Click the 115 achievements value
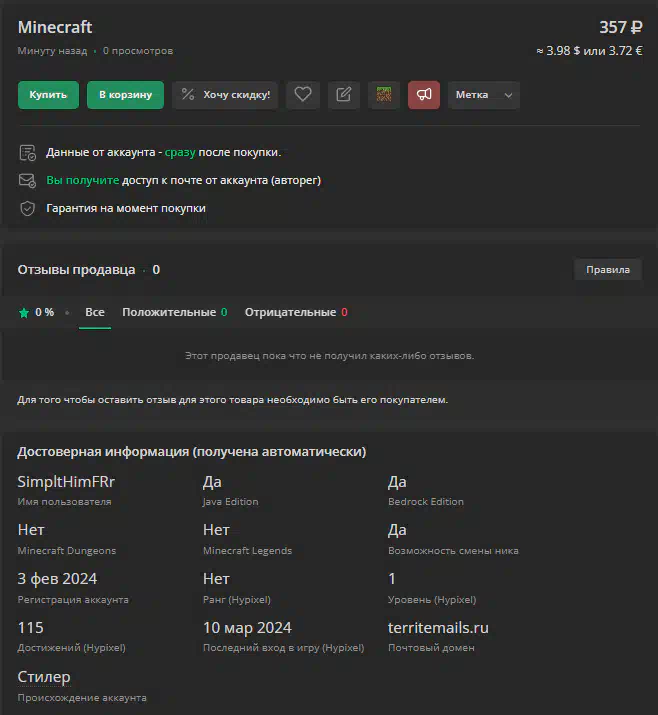This screenshot has height=715, width=658. click(31, 628)
